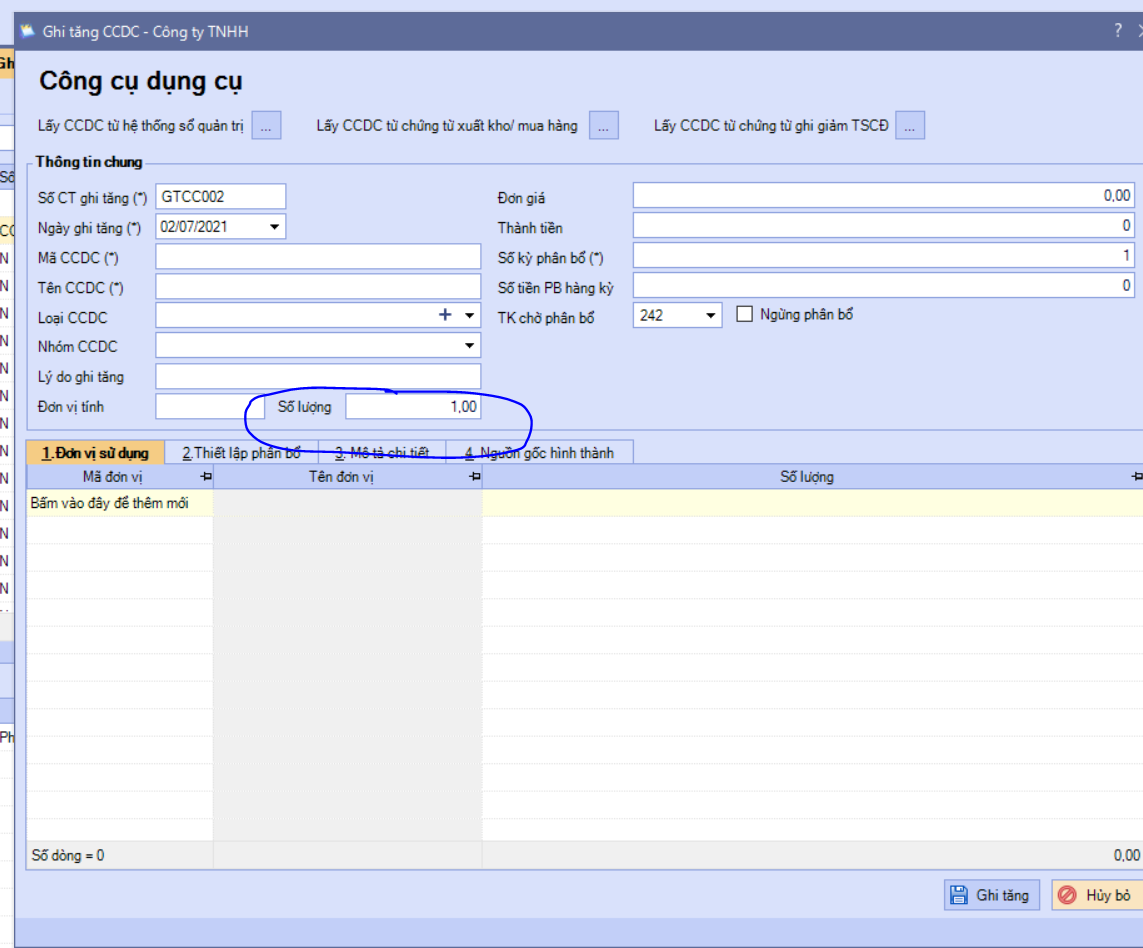Enable the Ngừng phân bổ checkbox
This screenshot has width=1143, height=948.
pyautogui.click(x=744, y=314)
